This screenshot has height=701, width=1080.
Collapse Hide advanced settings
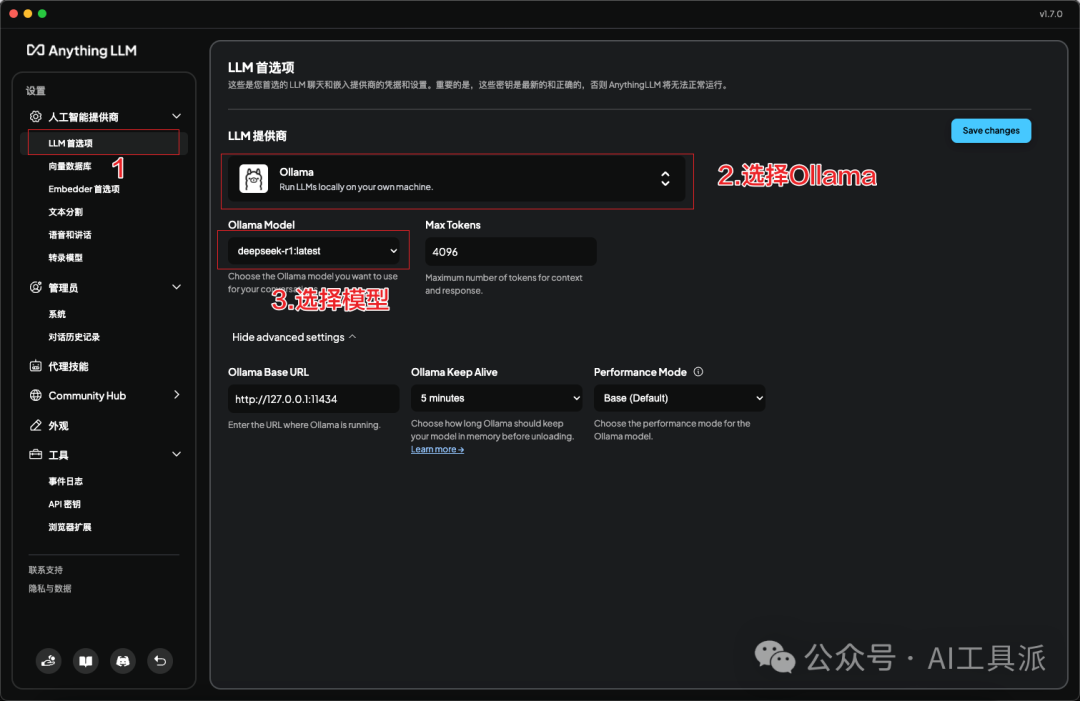coord(294,337)
